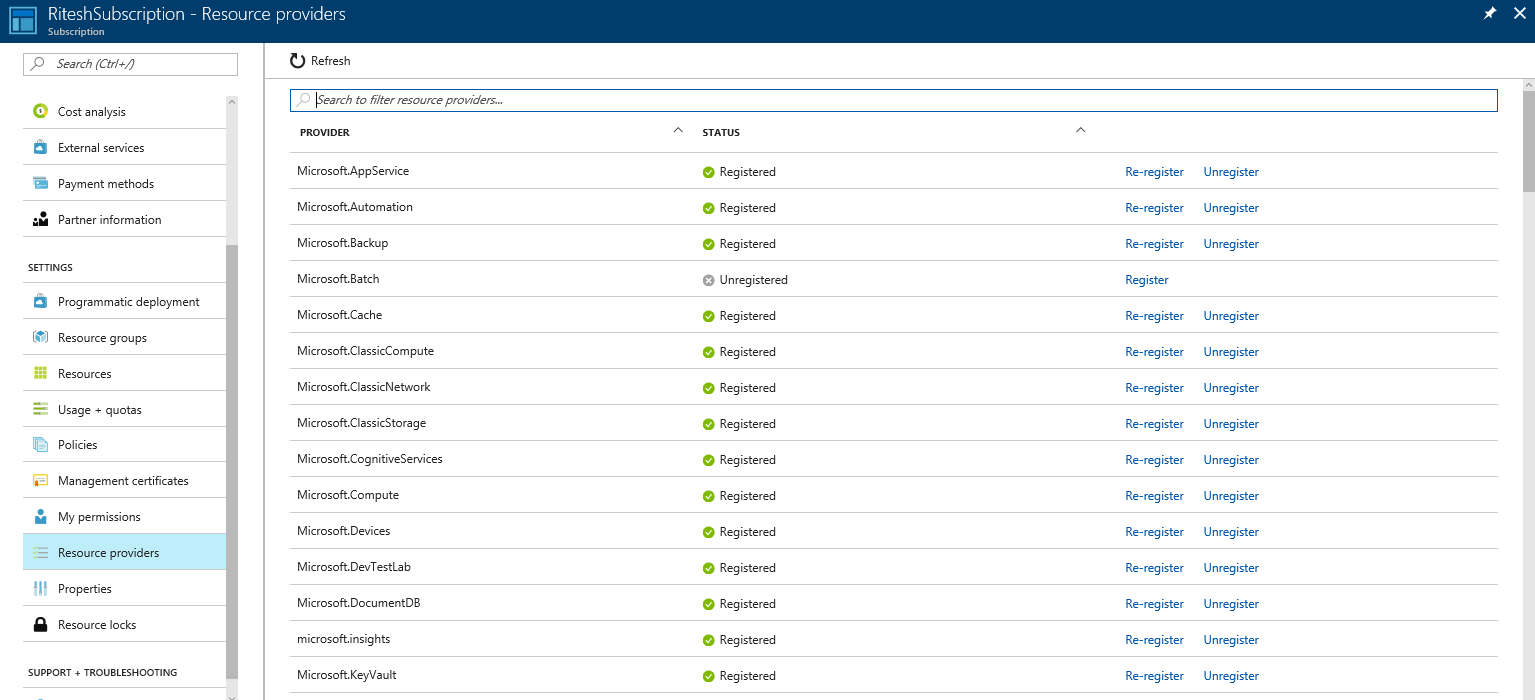Click the Properties sliders icon
Image resolution: width=1535 pixels, height=700 pixels.
(40, 589)
